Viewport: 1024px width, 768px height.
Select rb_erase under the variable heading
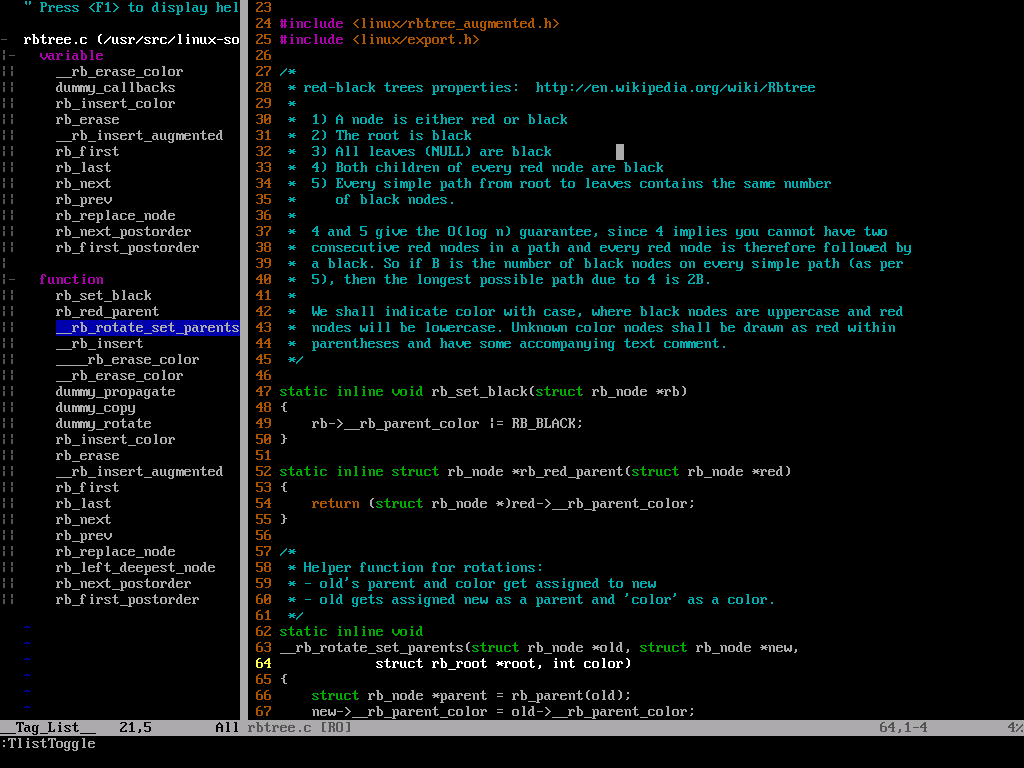[x=88, y=120]
